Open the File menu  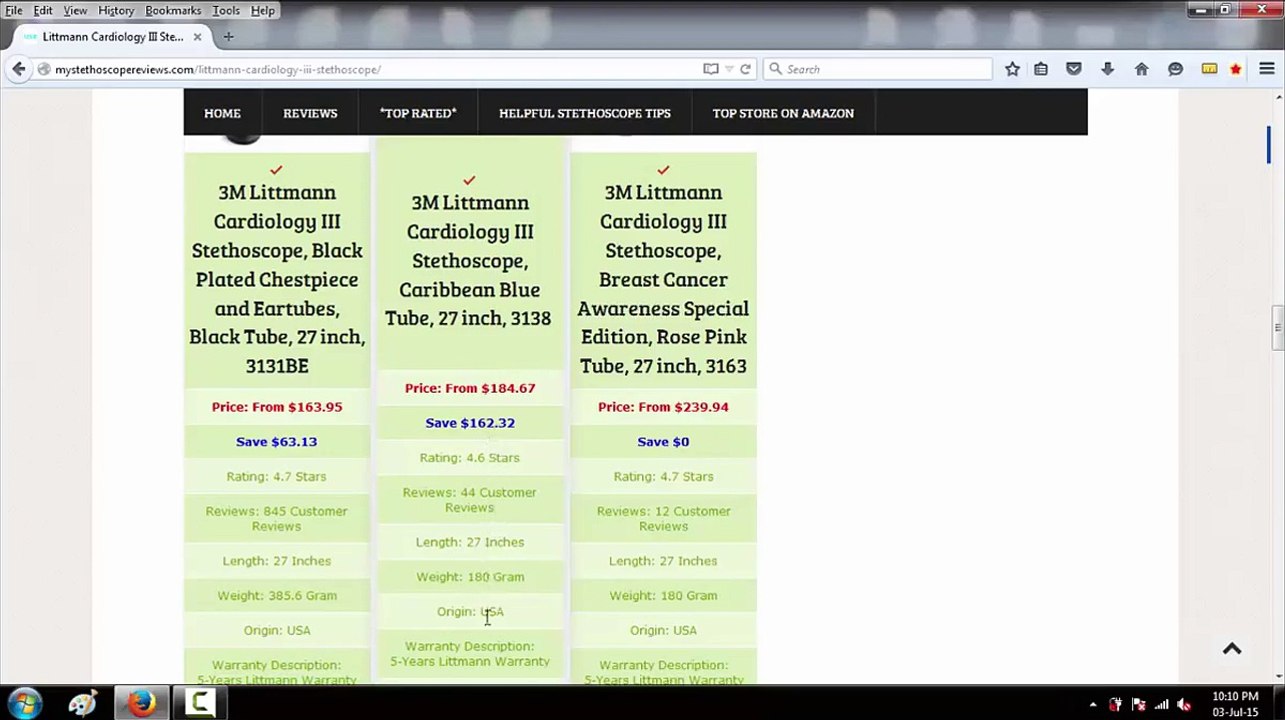pos(14,10)
